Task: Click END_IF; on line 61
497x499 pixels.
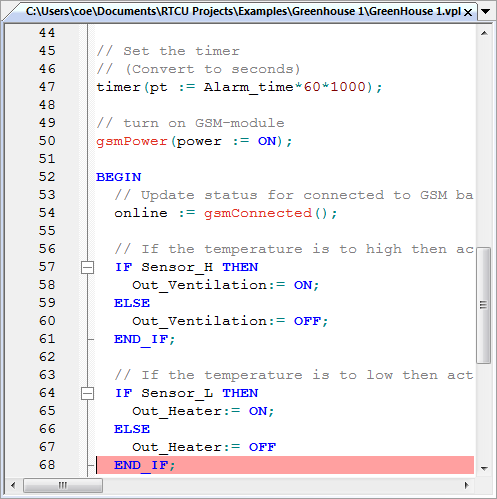Action: (144, 339)
